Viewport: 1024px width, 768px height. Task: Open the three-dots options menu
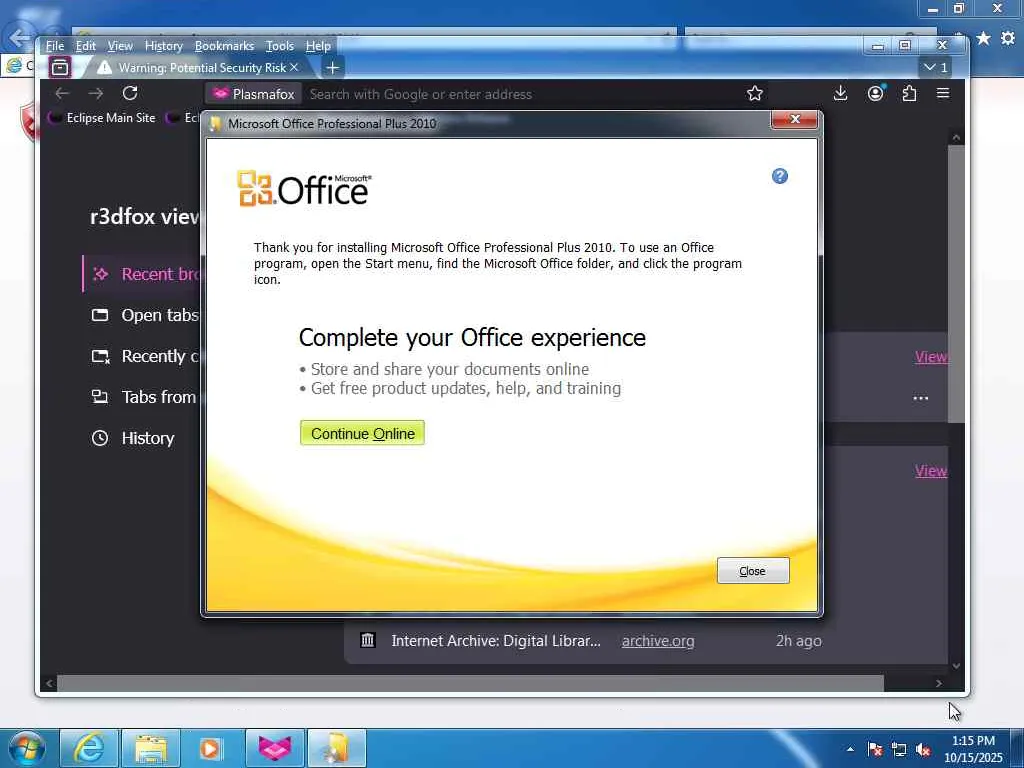(921, 398)
